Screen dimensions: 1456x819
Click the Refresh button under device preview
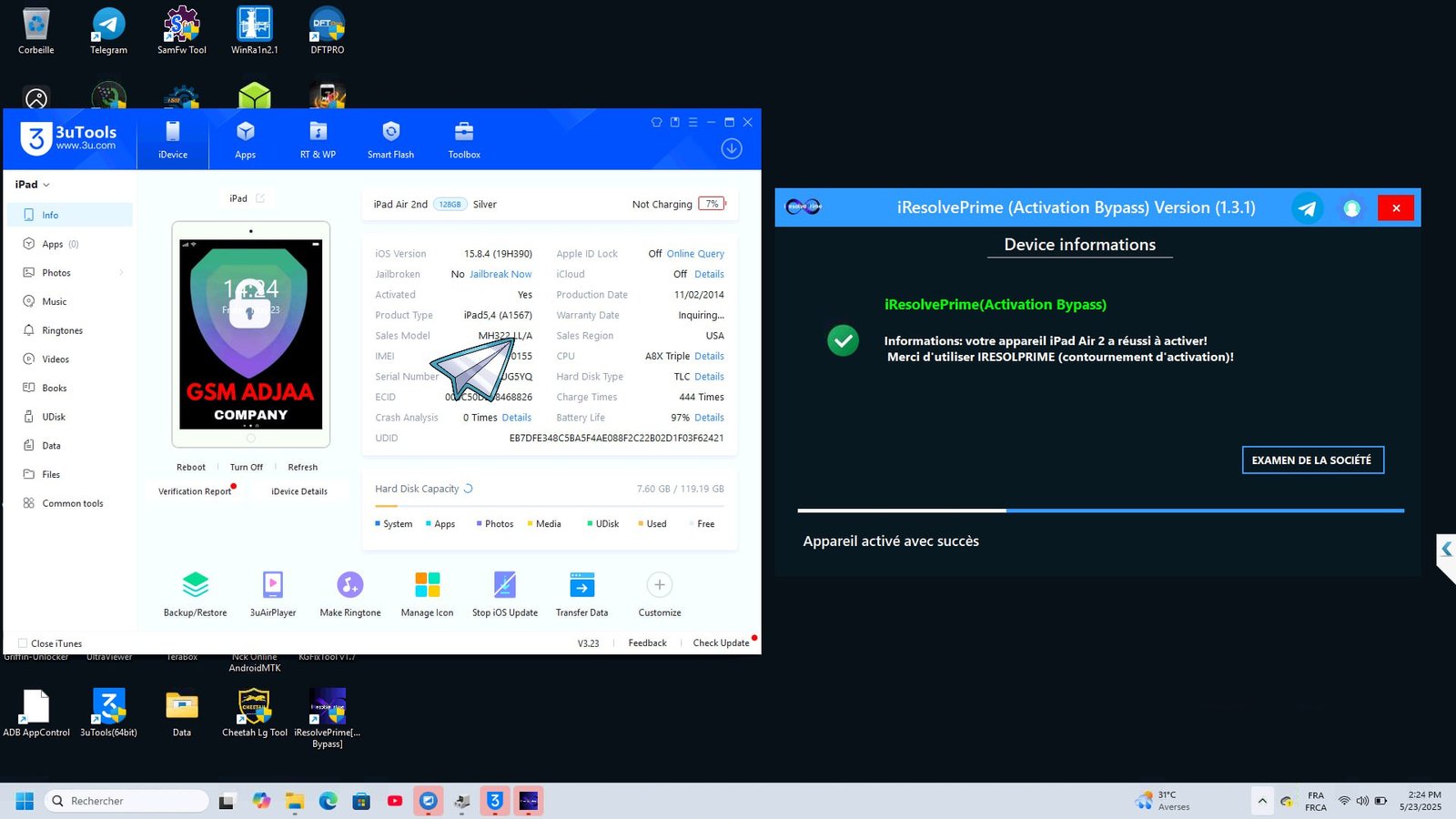point(303,467)
